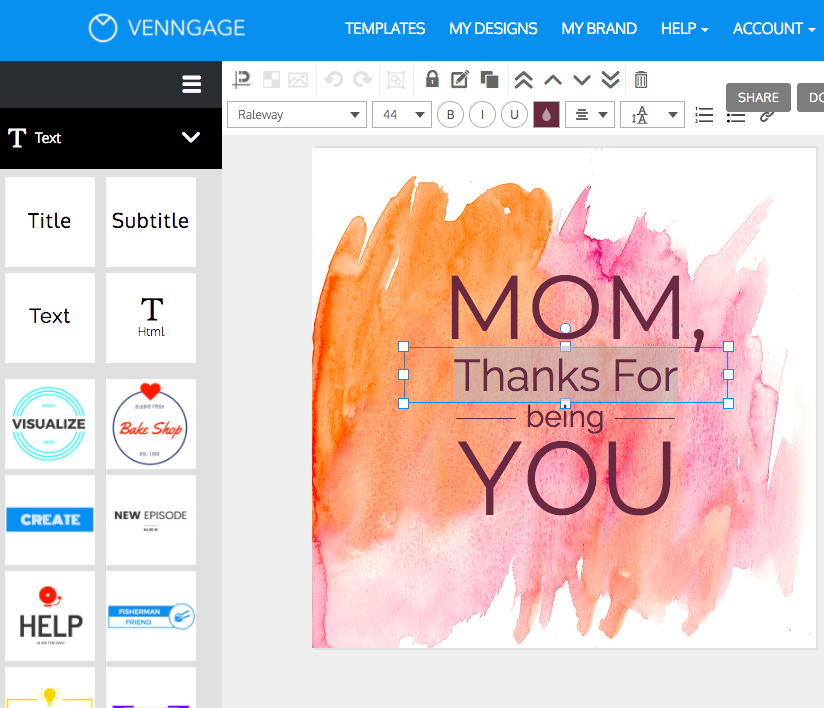Click the SHARE button
The image size is (824, 708).
pos(758,97)
